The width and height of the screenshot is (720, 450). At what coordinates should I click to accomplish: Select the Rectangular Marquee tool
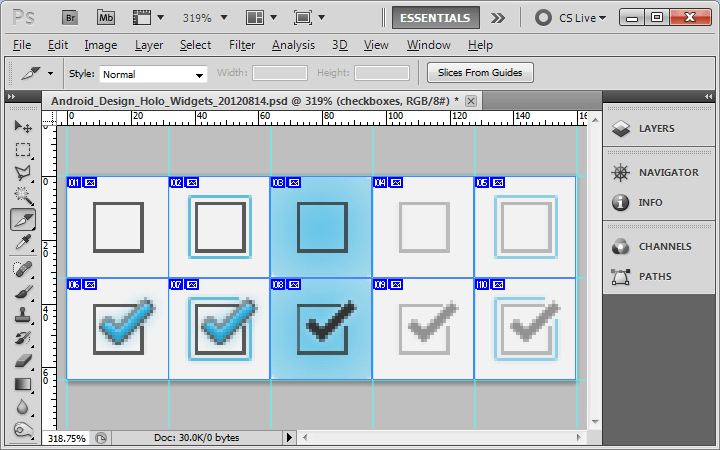click(x=22, y=150)
